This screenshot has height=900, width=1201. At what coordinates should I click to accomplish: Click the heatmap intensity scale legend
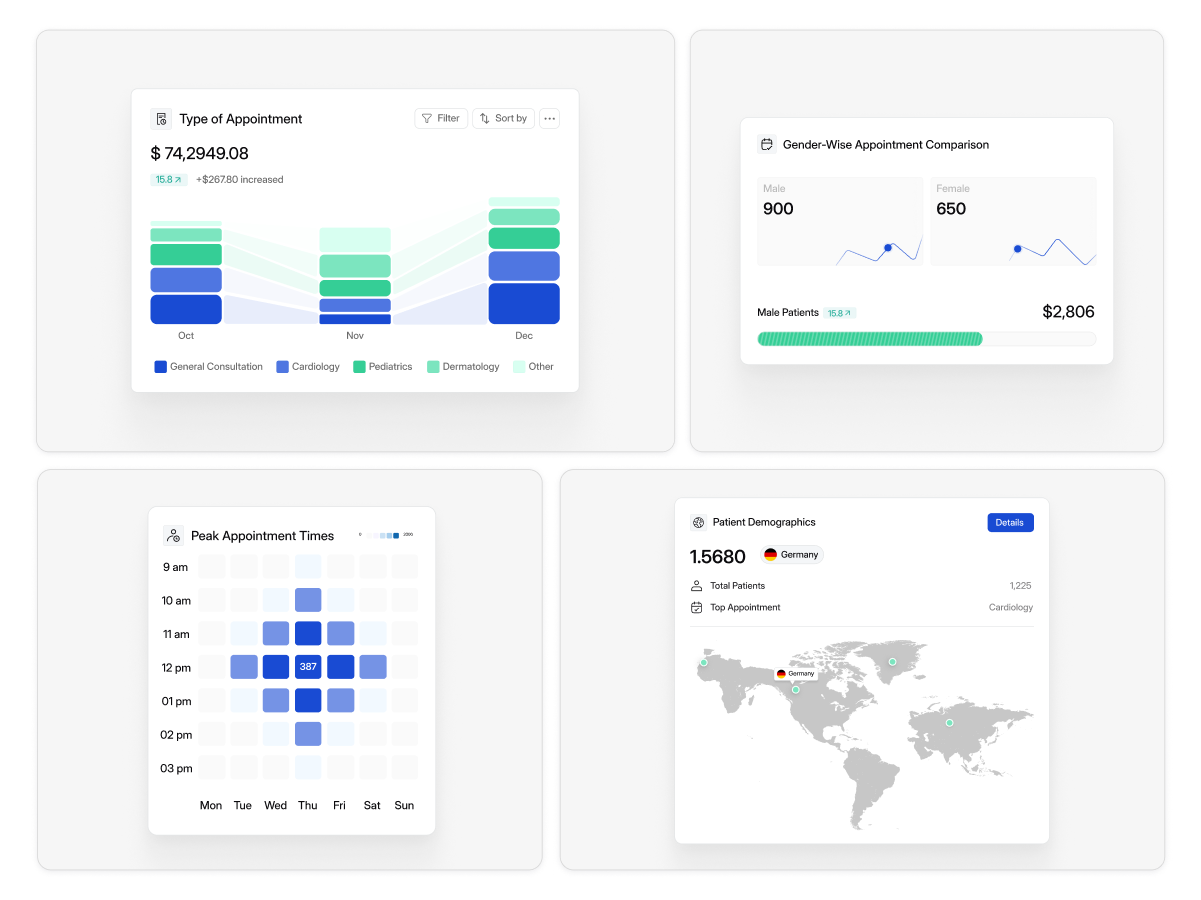[x=386, y=535]
